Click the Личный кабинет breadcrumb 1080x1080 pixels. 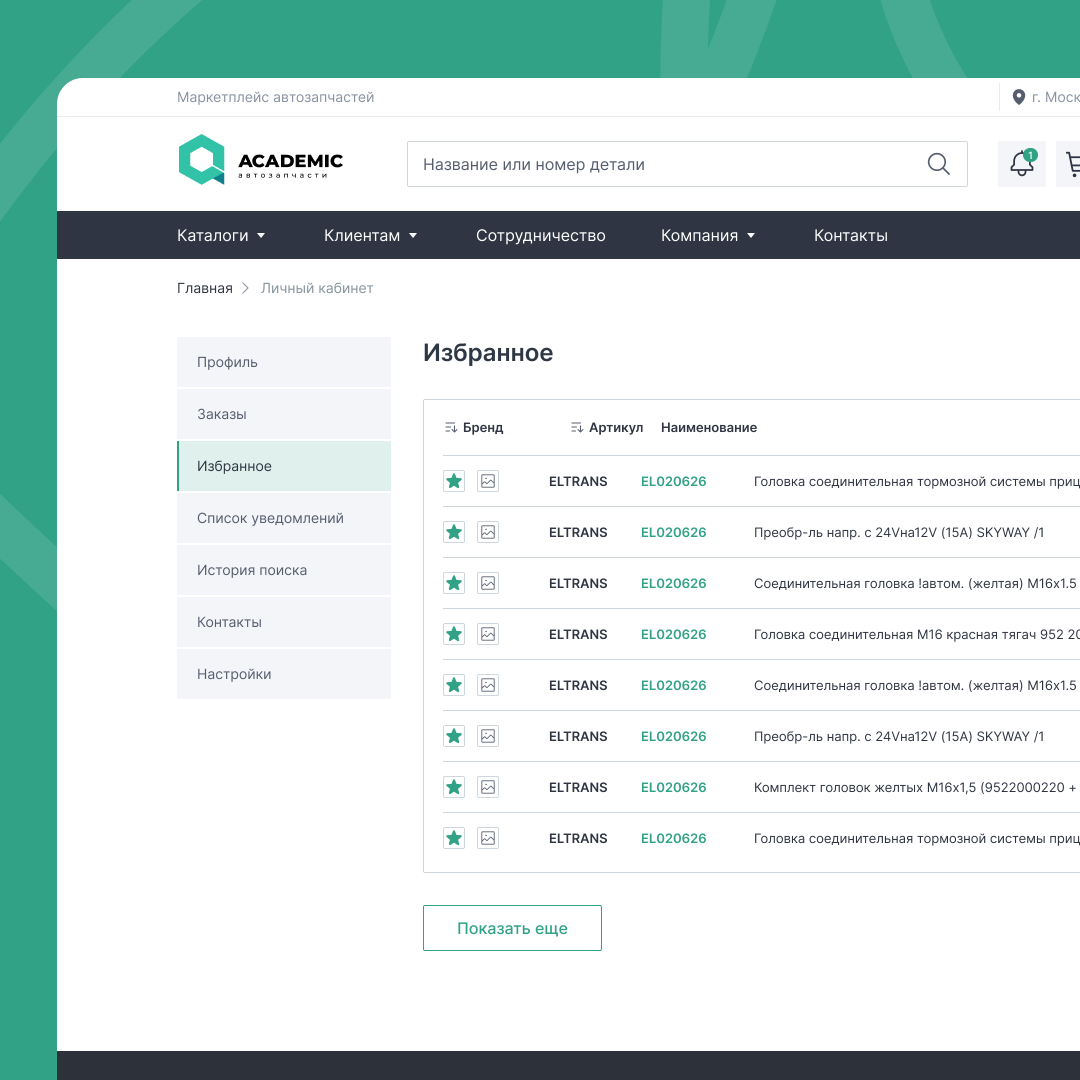(317, 289)
